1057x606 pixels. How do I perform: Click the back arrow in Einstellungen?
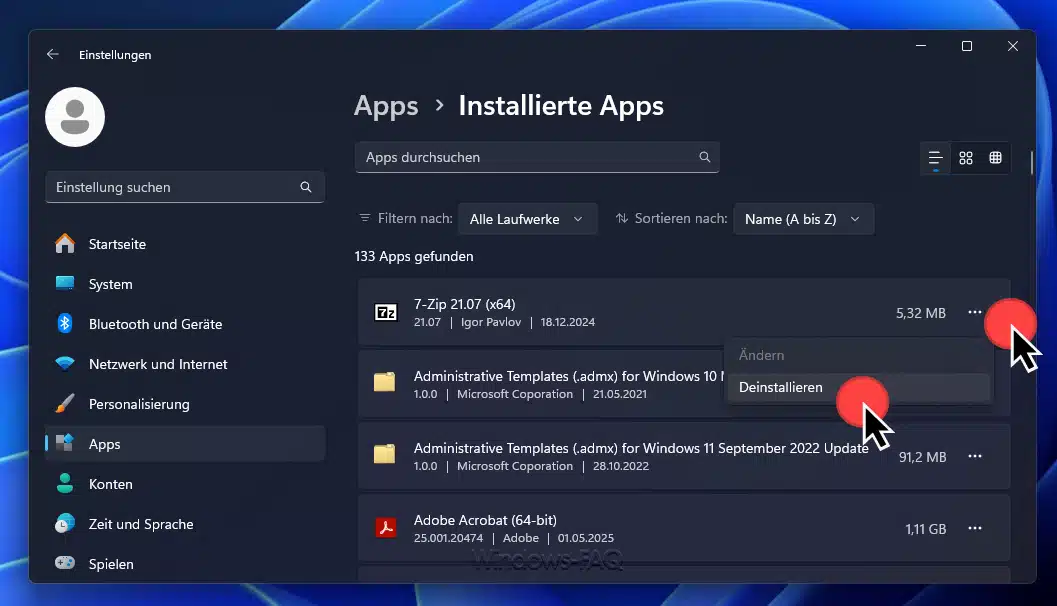tap(53, 55)
